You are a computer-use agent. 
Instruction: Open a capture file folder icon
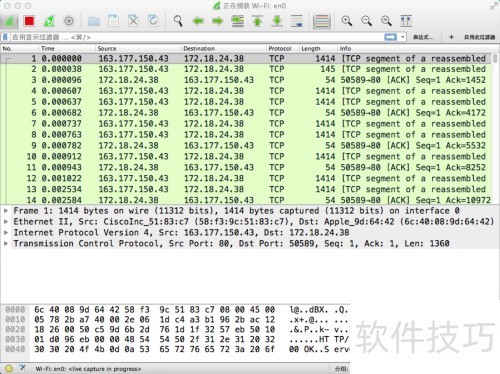(x=94, y=21)
